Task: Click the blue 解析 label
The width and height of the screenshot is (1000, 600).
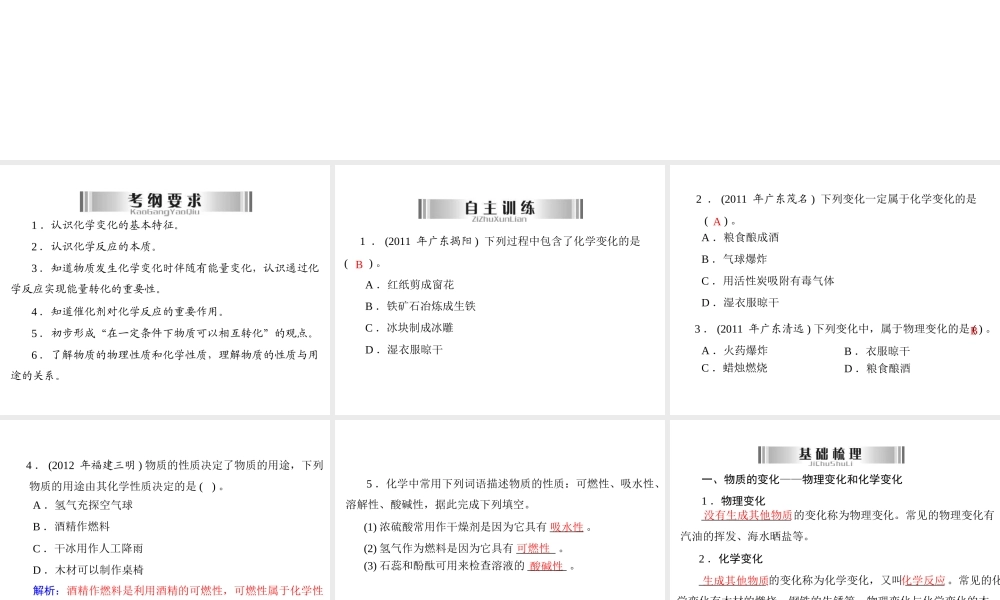Action: pyautogui.click(x=45, y=591)
